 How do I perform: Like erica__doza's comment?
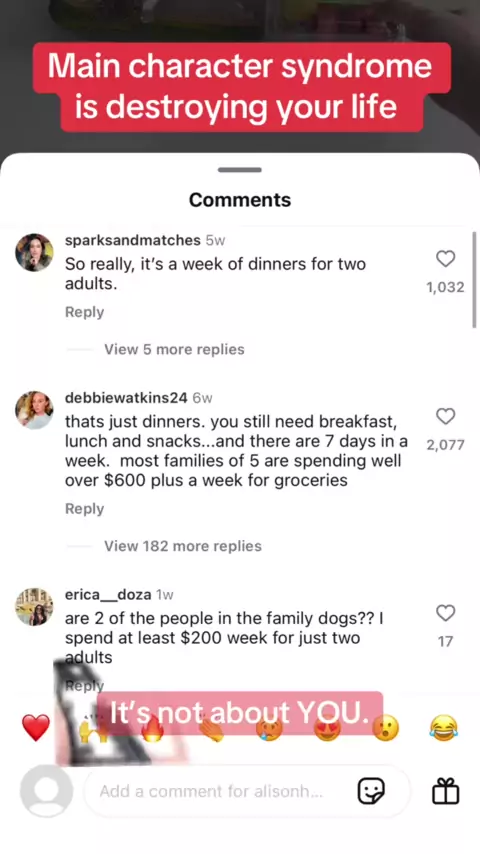coord(446,613)
